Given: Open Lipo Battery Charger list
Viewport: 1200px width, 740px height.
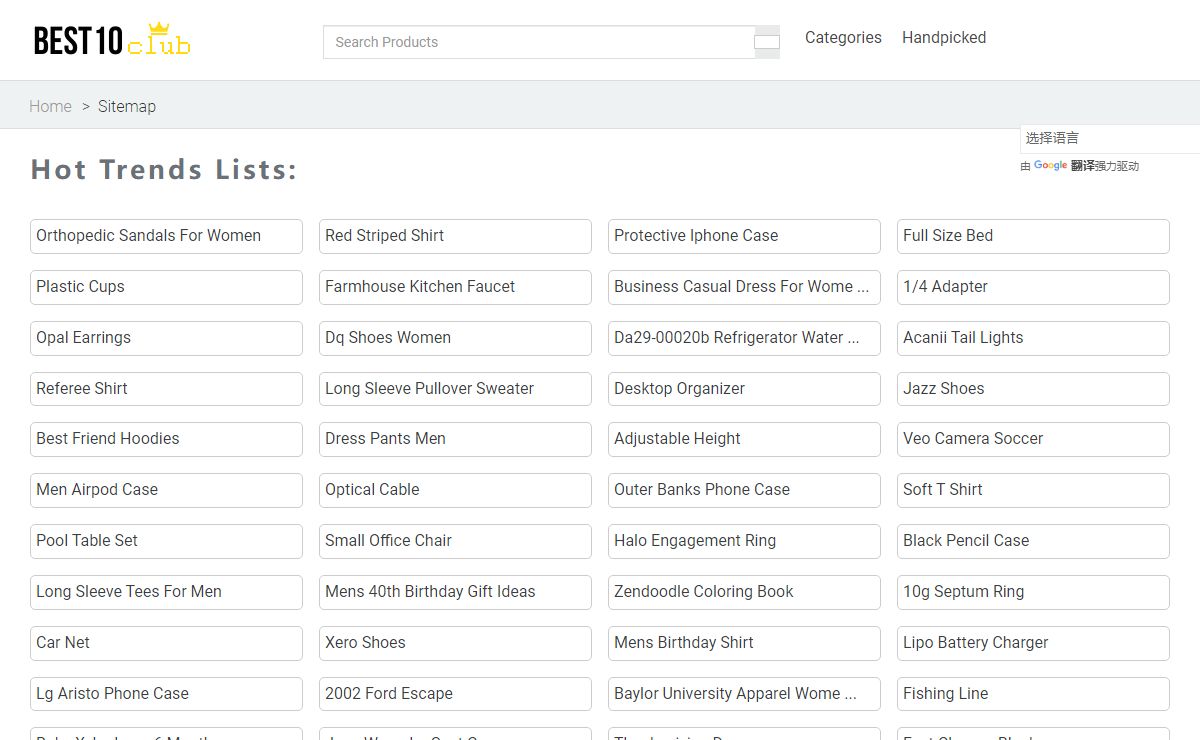Looking at the screenshot, I should pyautogui.click(x=1033, y=643).
